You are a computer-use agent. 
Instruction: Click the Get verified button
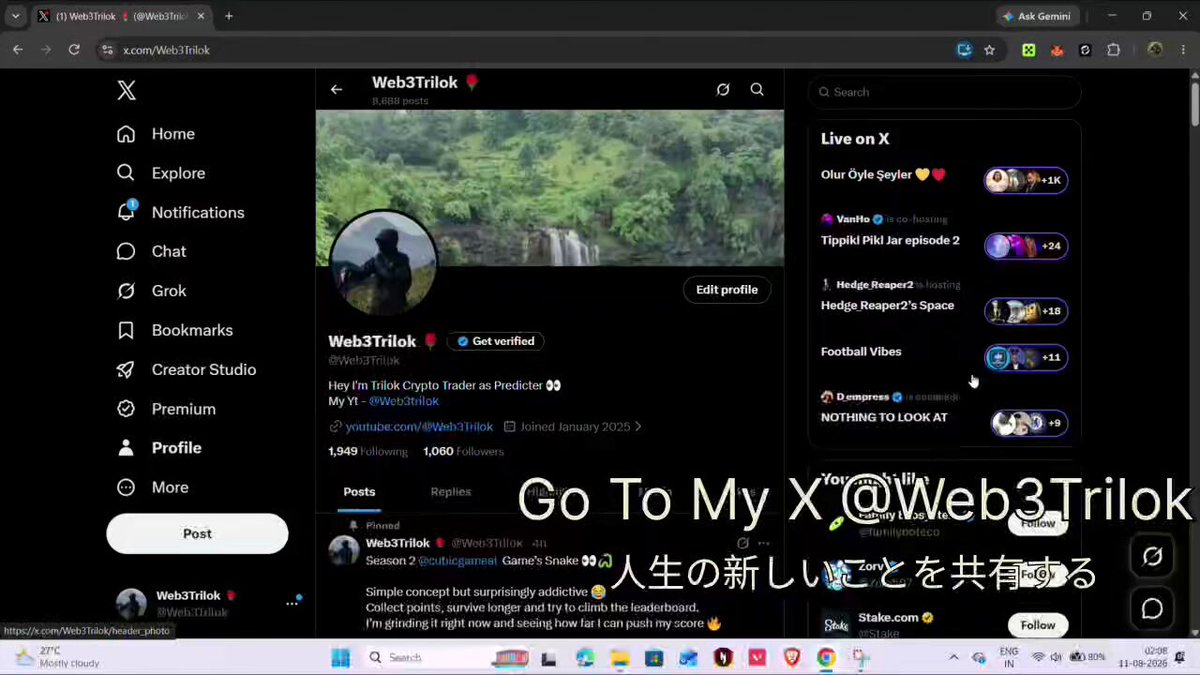(x=495, y=341)
